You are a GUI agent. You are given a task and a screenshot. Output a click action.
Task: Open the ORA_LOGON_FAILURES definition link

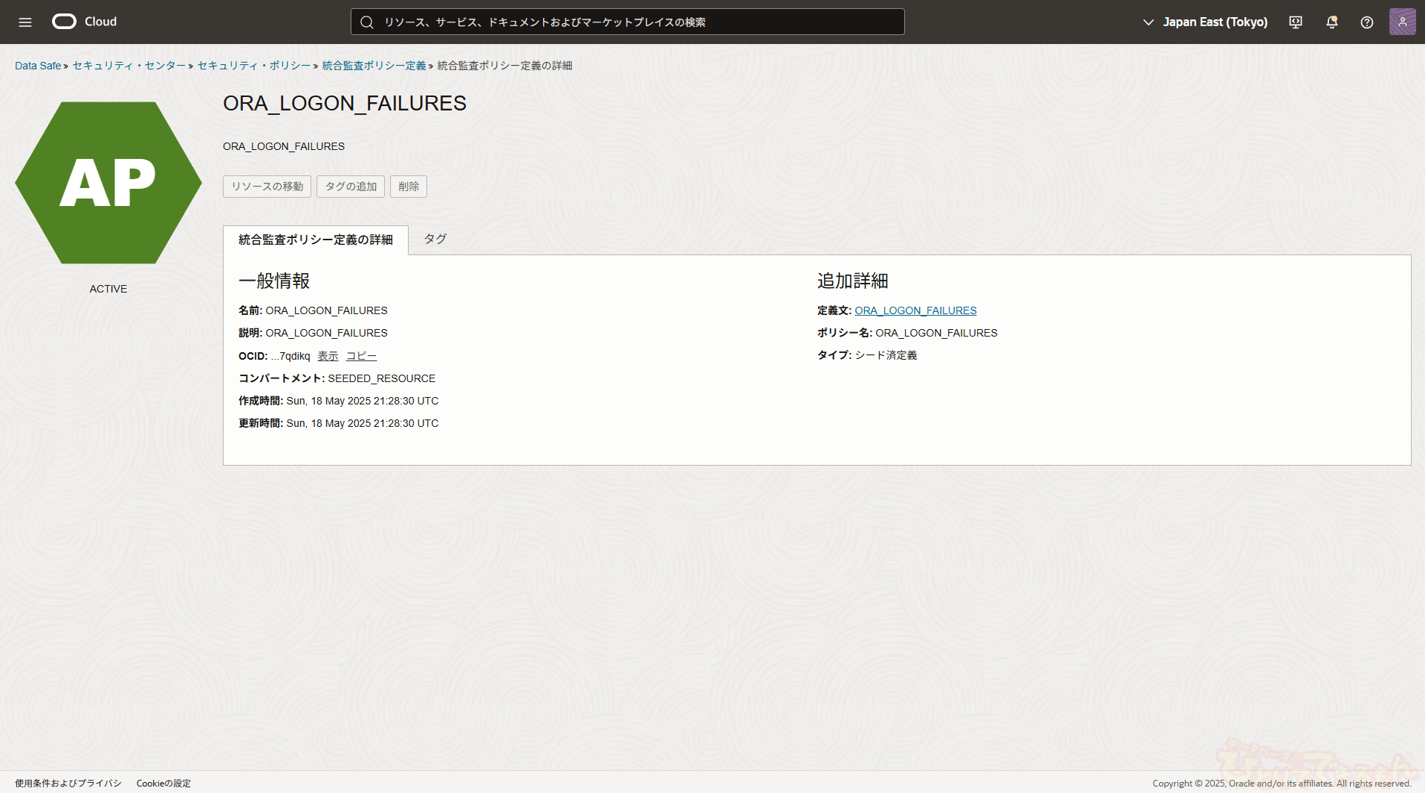(915, 311)
